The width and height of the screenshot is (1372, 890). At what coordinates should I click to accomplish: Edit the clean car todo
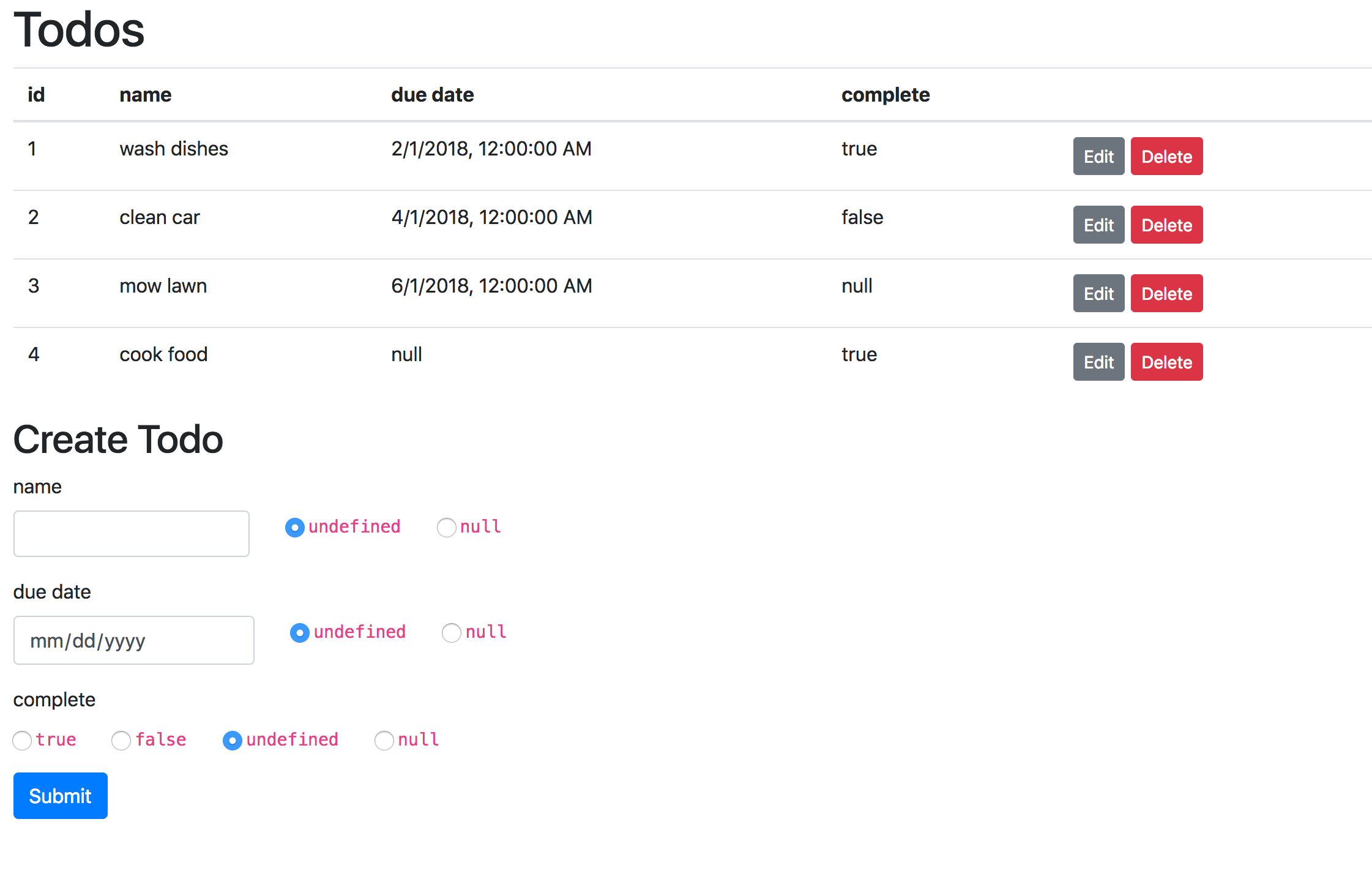[1098, 225]
